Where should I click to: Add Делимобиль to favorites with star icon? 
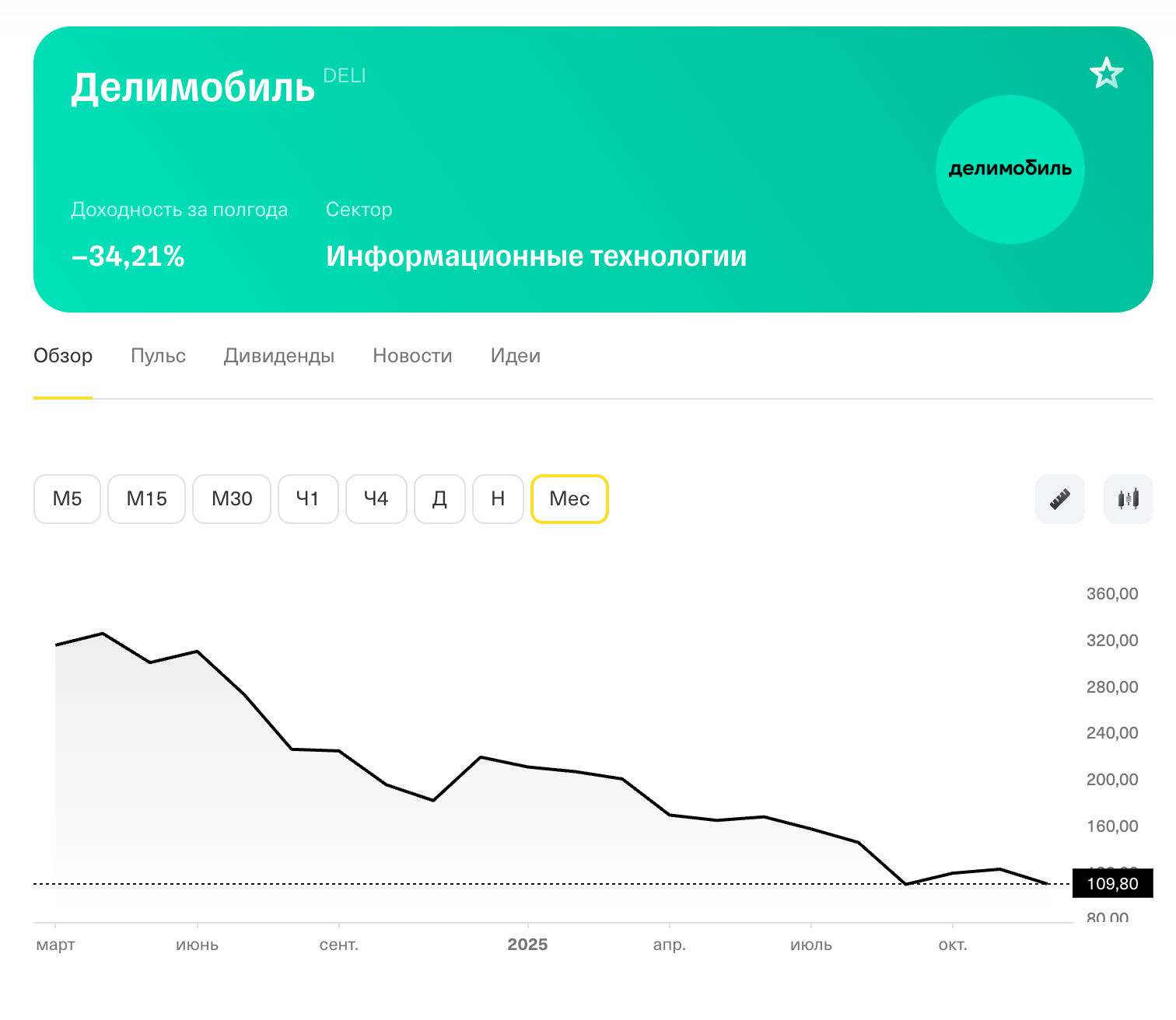[x=1106, y=74]
